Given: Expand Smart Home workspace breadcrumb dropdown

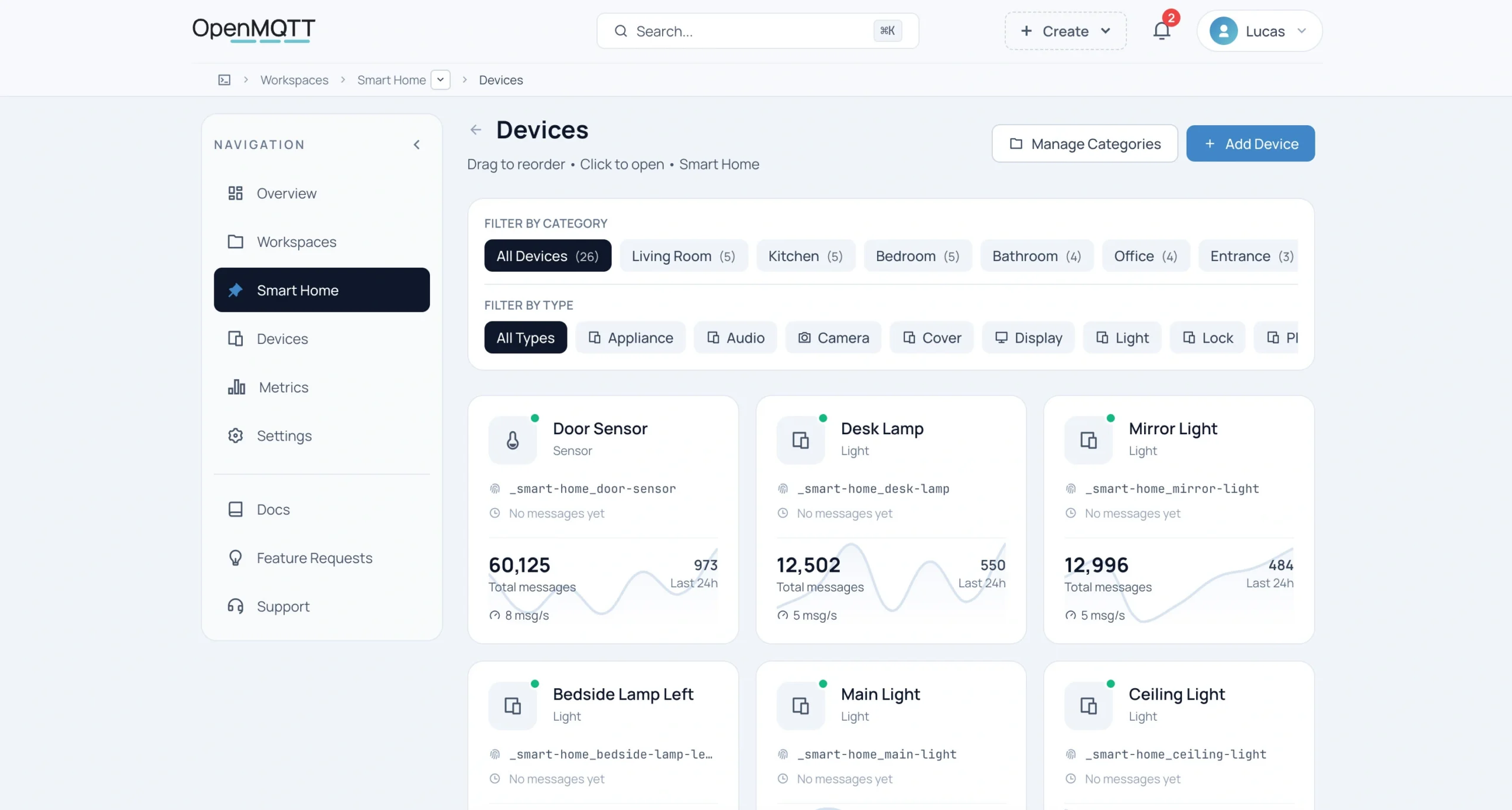Looking at the screenshot, I should click(x=440, y=80).
